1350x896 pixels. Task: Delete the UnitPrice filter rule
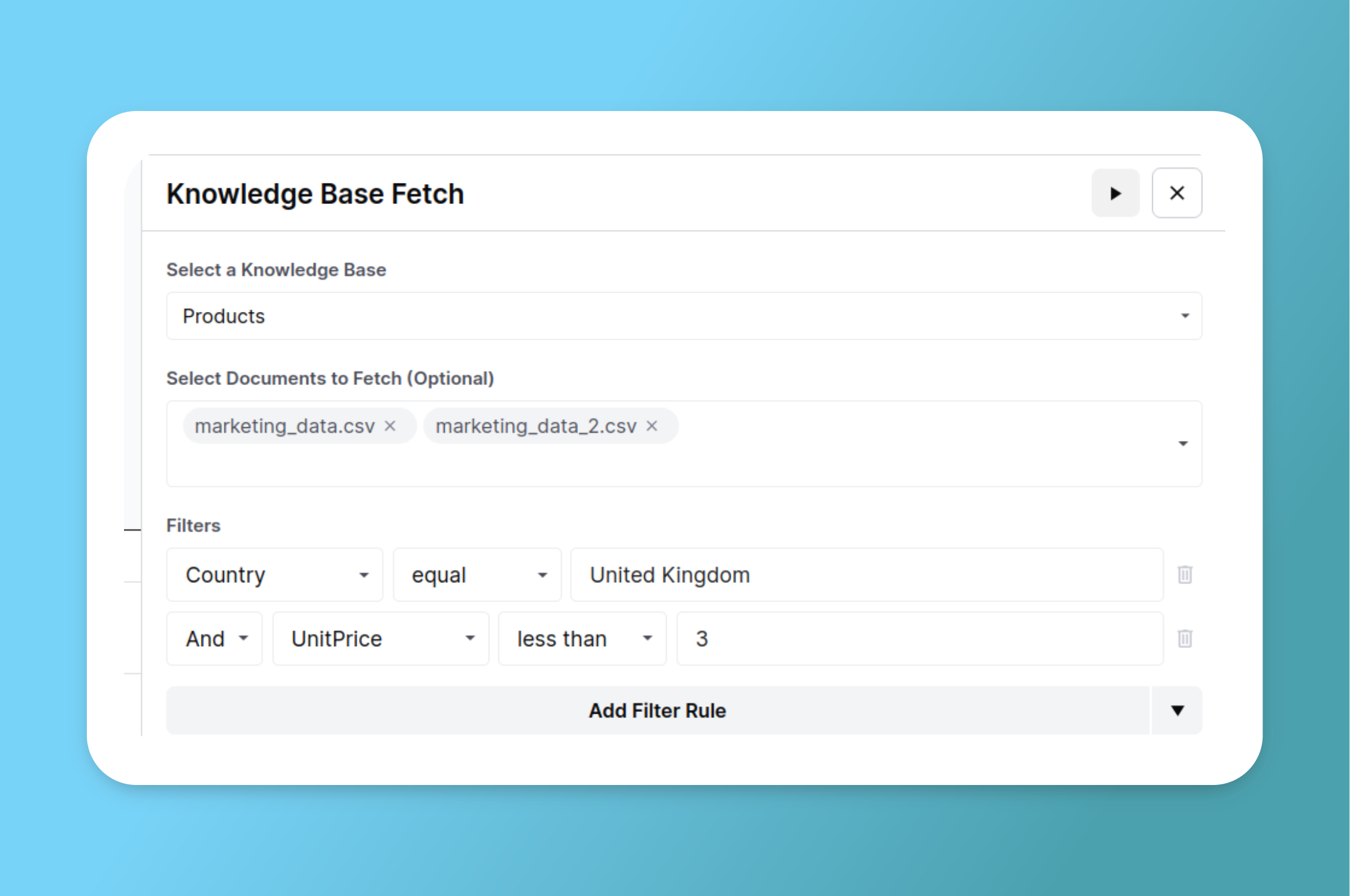(x=1184, y=639)
